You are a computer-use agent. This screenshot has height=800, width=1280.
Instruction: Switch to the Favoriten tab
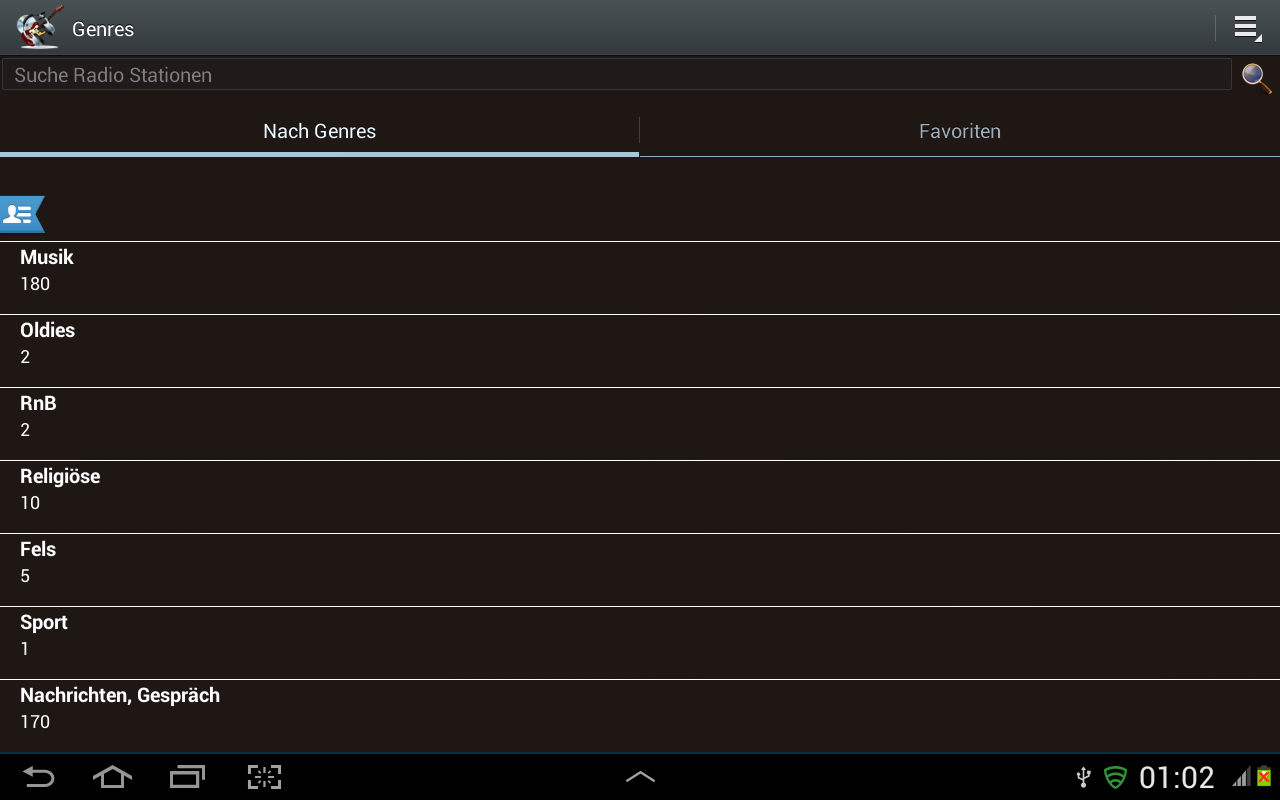(960, 131)
